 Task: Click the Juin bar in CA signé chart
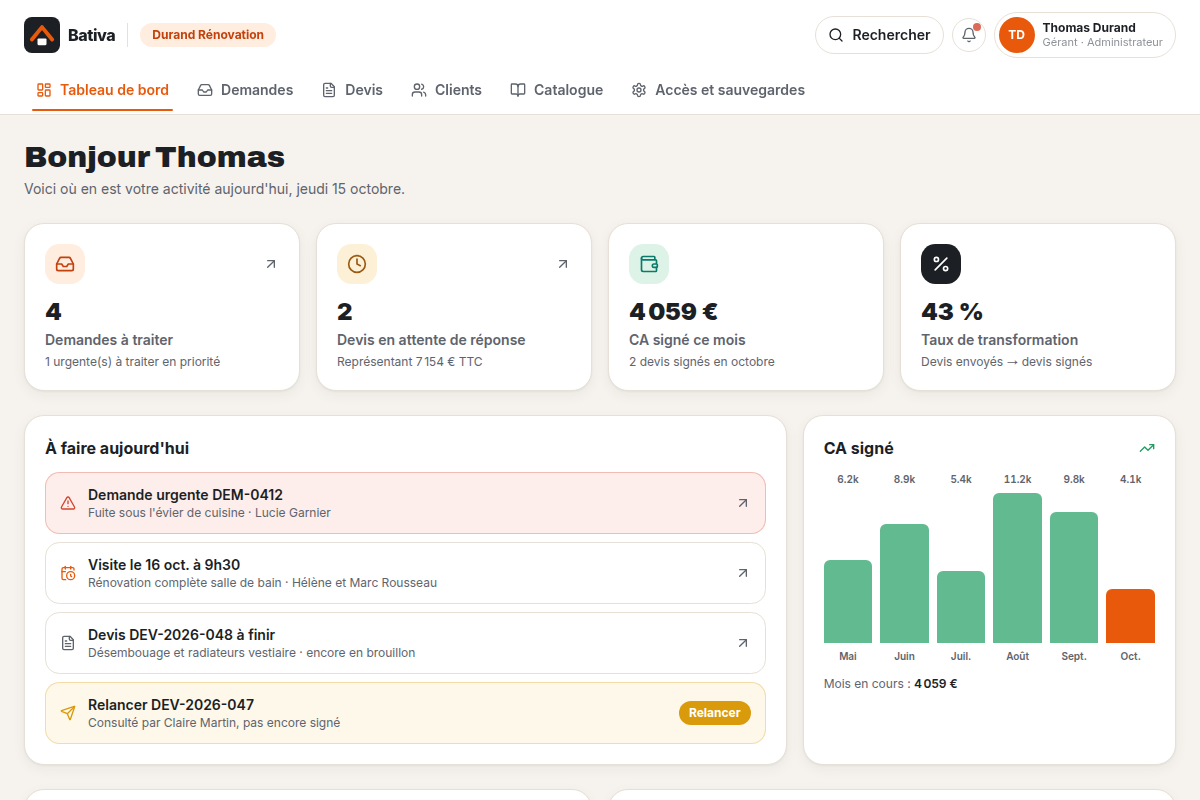tap(904, 583)
